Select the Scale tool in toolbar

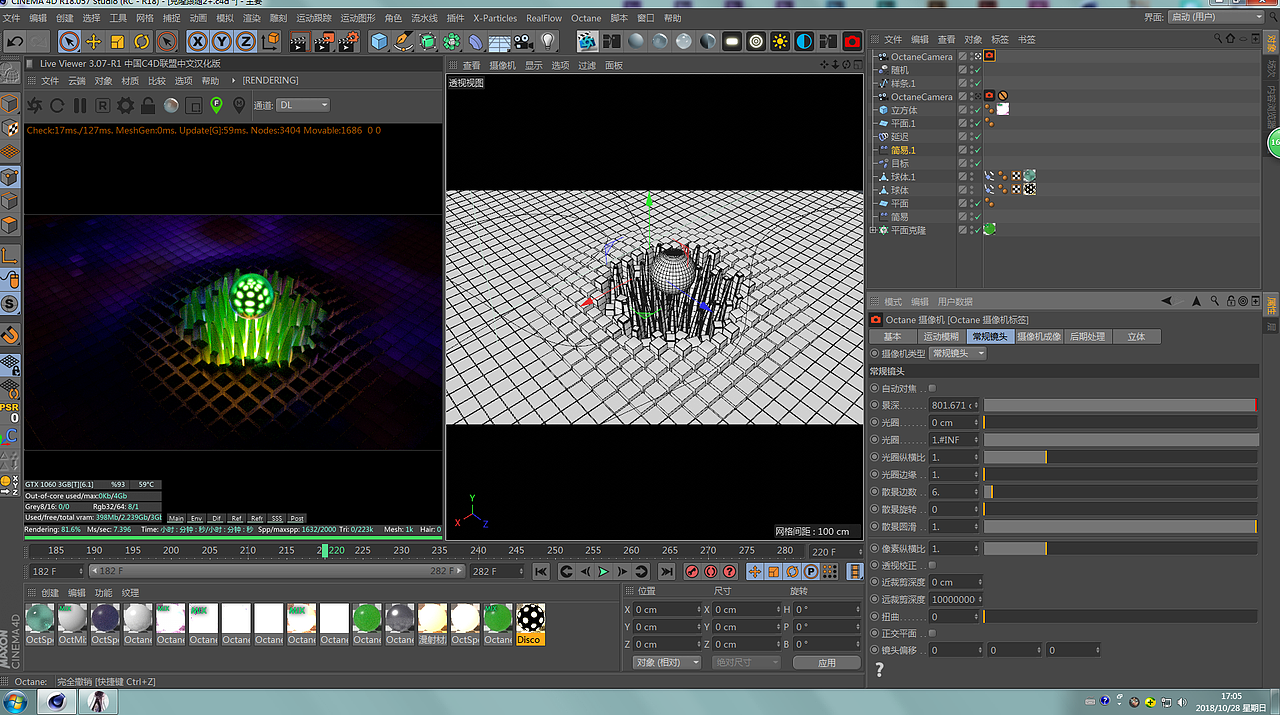click(x=117, y=41)
